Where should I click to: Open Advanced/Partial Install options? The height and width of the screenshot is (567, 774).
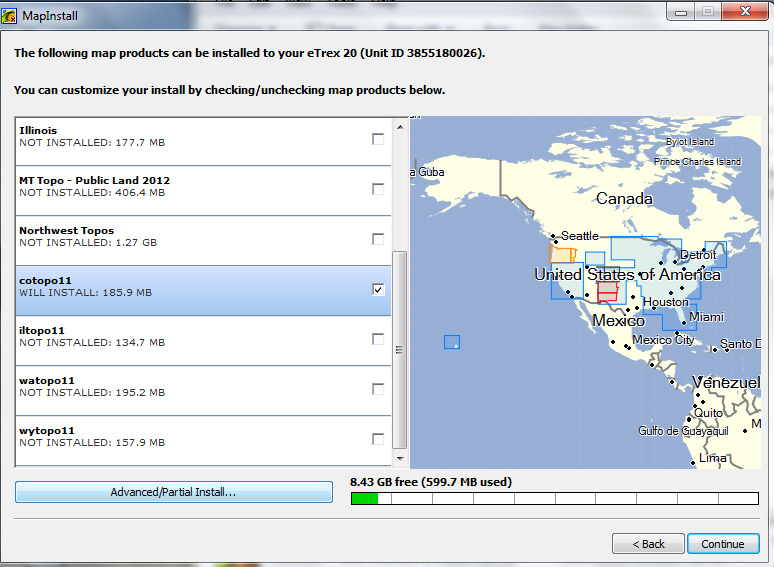tap(174, 492)
